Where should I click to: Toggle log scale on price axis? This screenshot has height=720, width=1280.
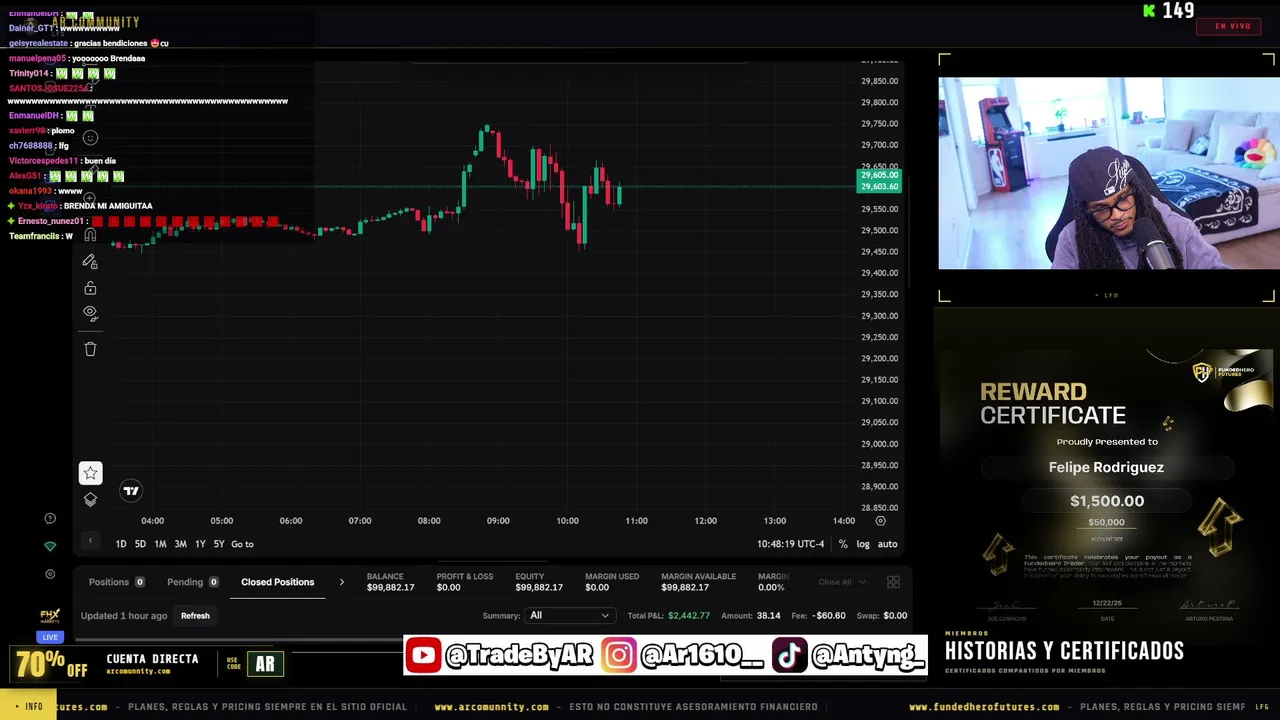pos(863,544)
